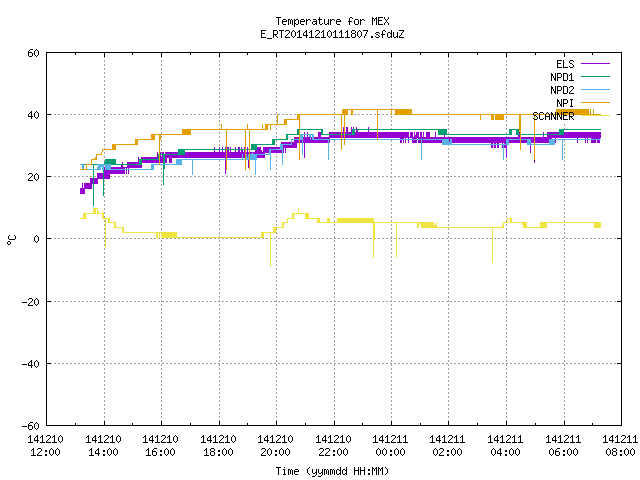
Task: Click the x-axis tick 141210 14:00
Action: click(x=103, y=445)
